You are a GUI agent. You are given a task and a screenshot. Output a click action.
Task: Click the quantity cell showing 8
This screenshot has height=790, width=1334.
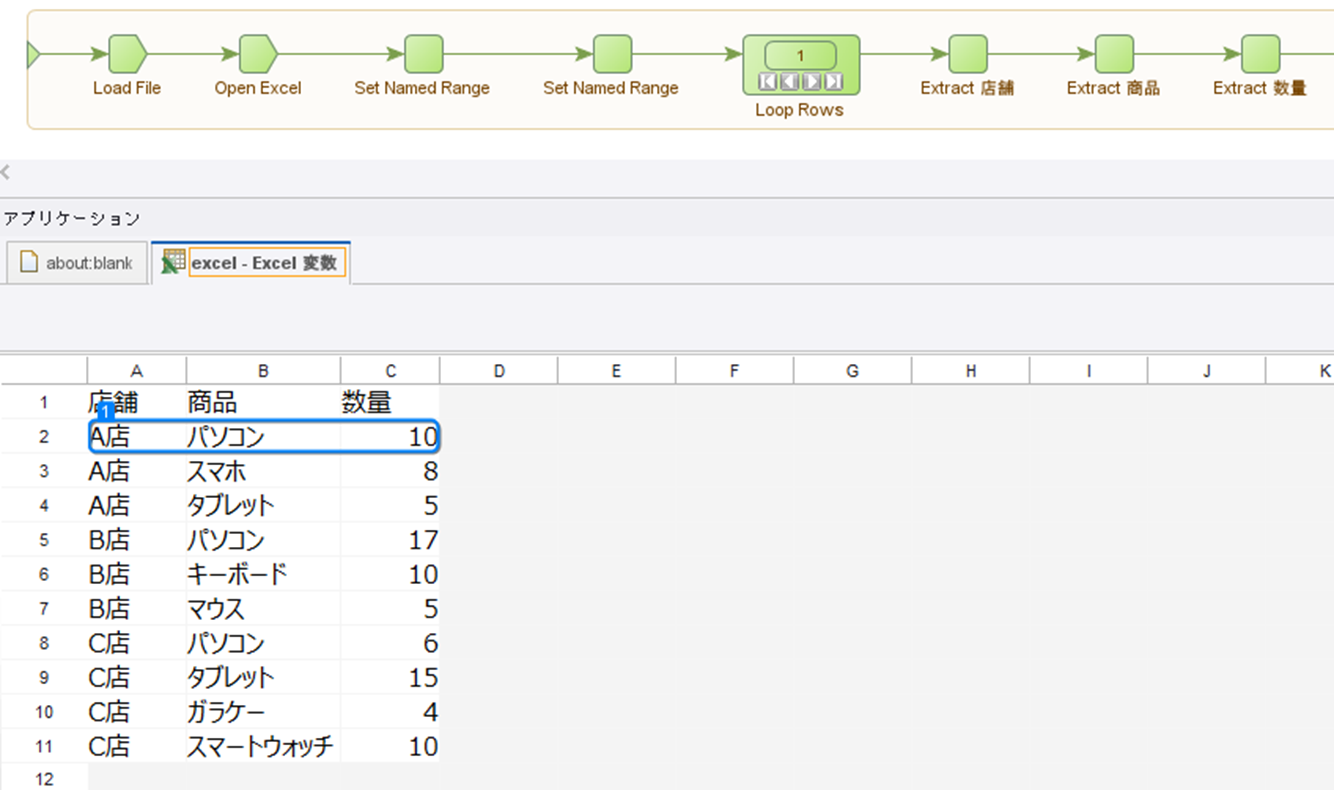[390, 471]
